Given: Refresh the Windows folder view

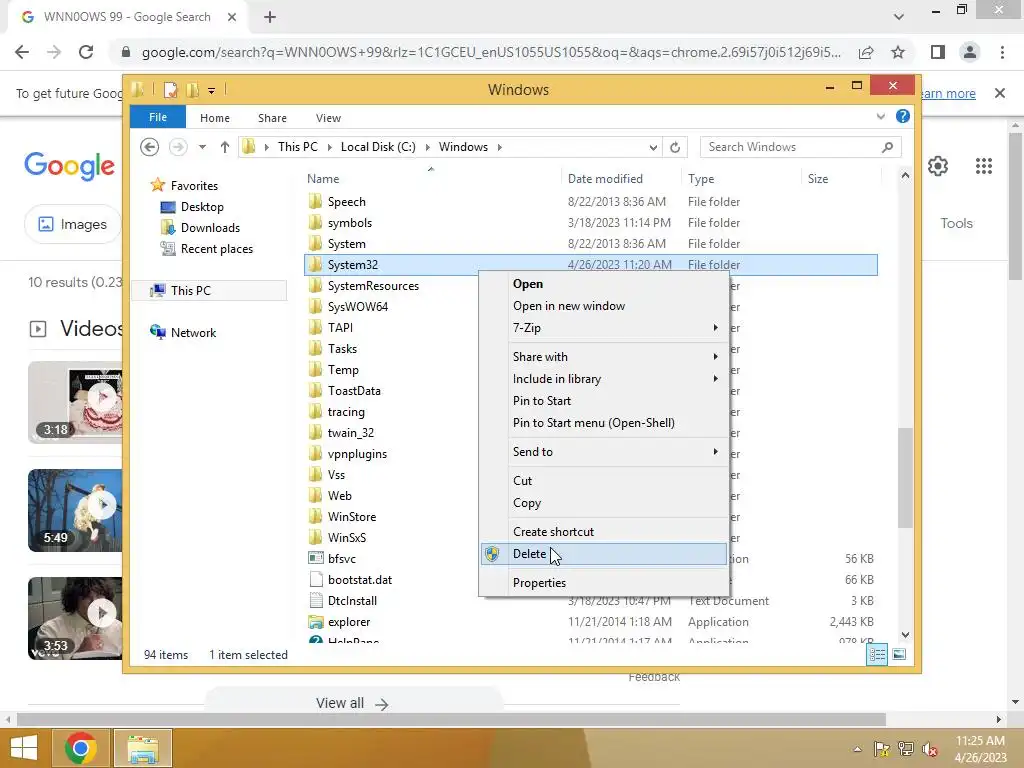Looking at the screenshot, I should coord(675,148).
